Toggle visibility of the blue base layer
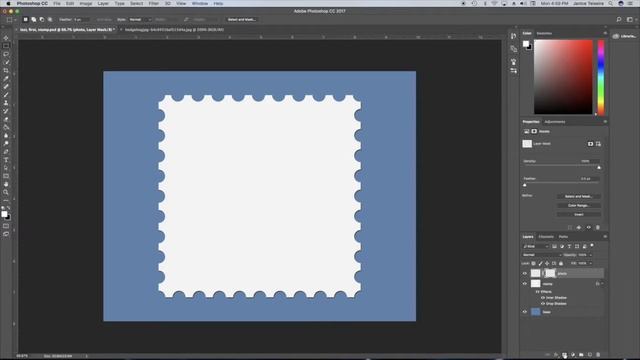640x360 pixels. click(x=525, y=312)
